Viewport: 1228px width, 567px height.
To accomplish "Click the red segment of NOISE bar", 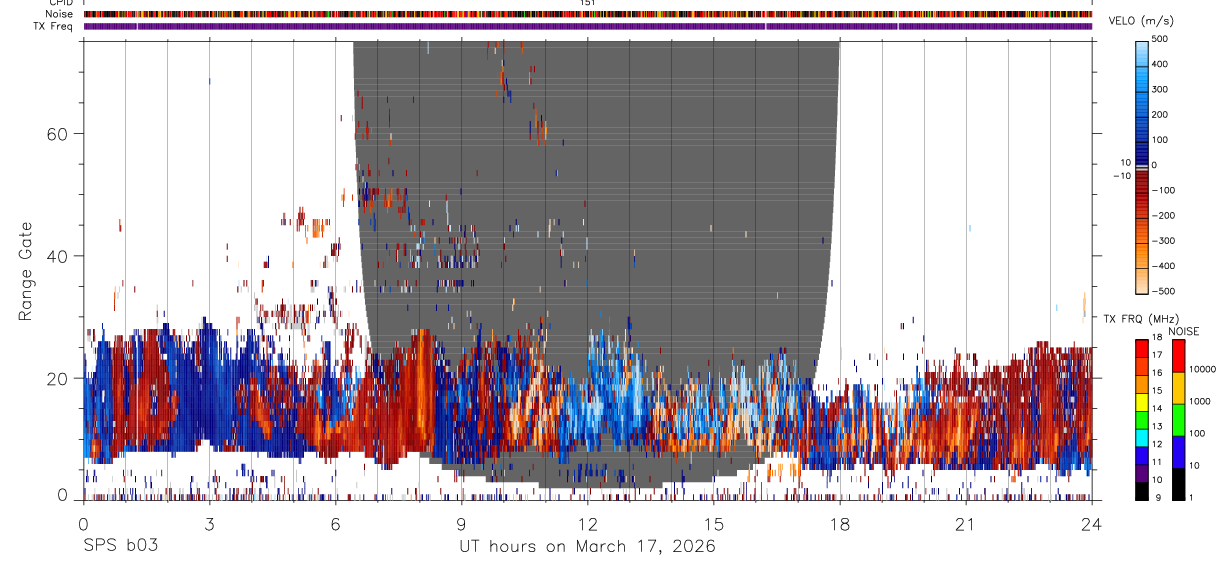I will (x=1178, y=355).
